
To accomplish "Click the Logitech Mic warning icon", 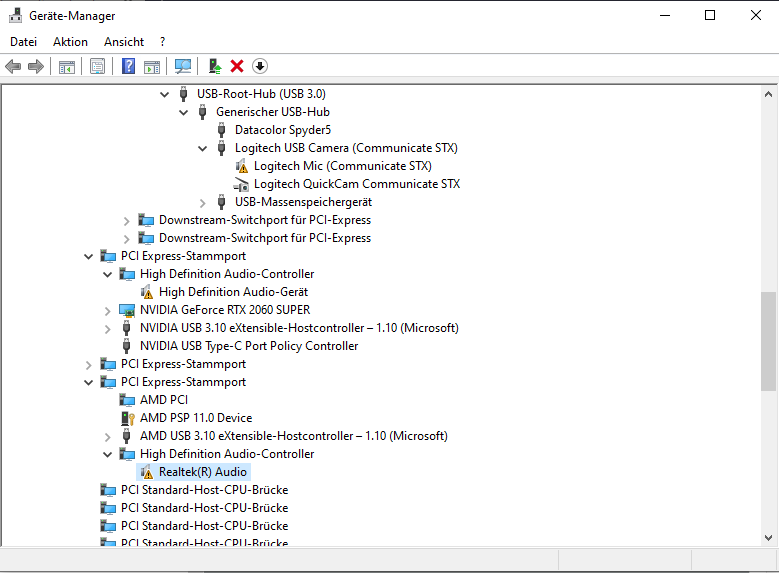I will (241, 166).
